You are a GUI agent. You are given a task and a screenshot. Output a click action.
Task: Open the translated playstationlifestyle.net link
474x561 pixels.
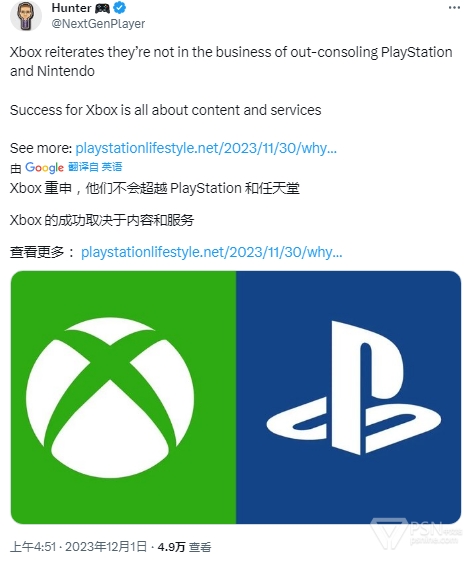[211, 252]
